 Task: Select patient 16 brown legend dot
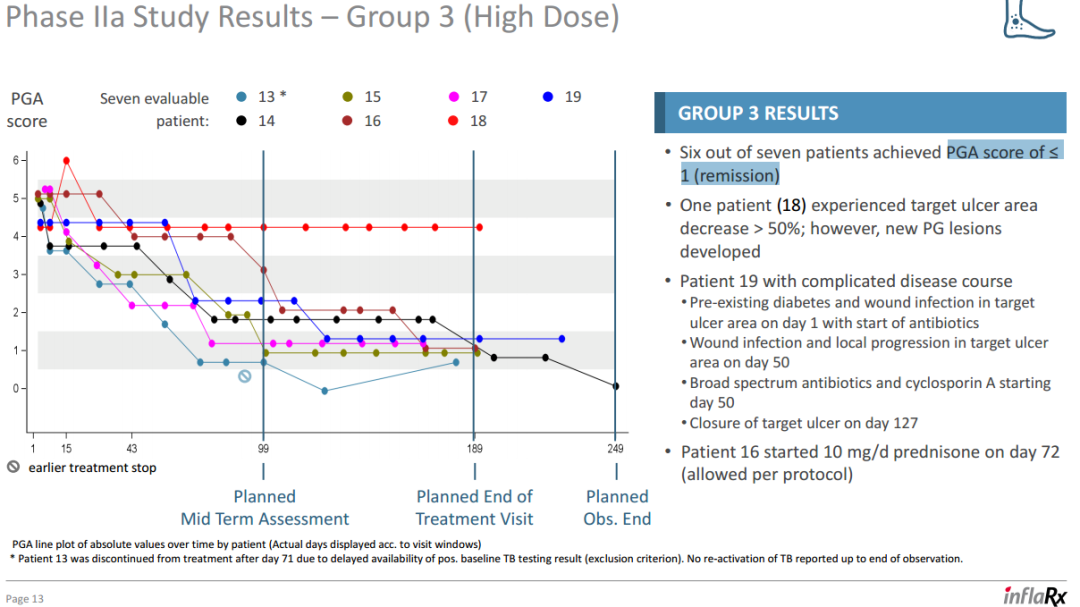348,121
